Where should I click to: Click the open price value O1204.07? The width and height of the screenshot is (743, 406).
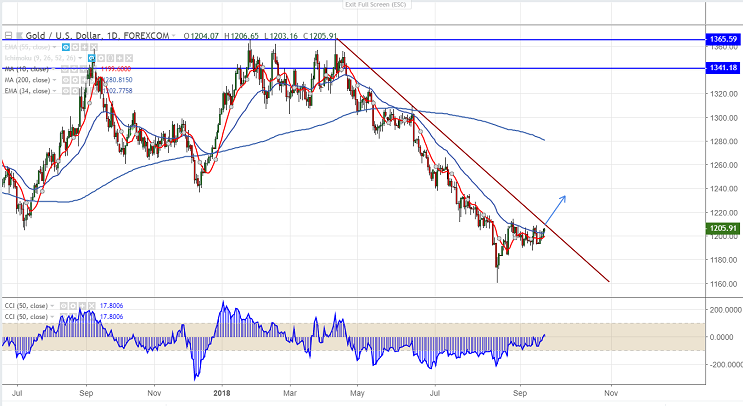201,36
